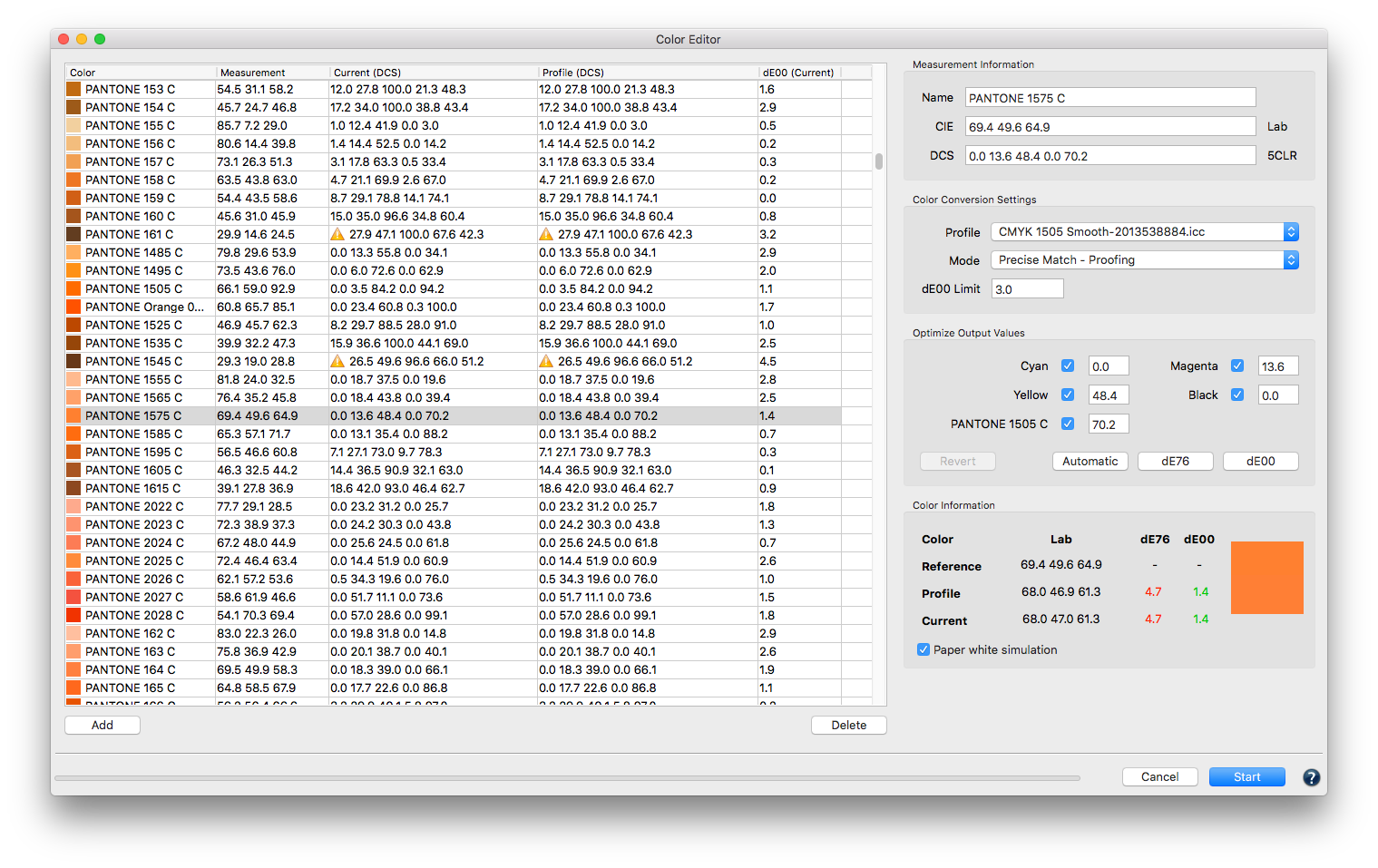The width and height of the screenshot is (1378, 868).
Task: Click the Name input field
Action: point(1110,98)
